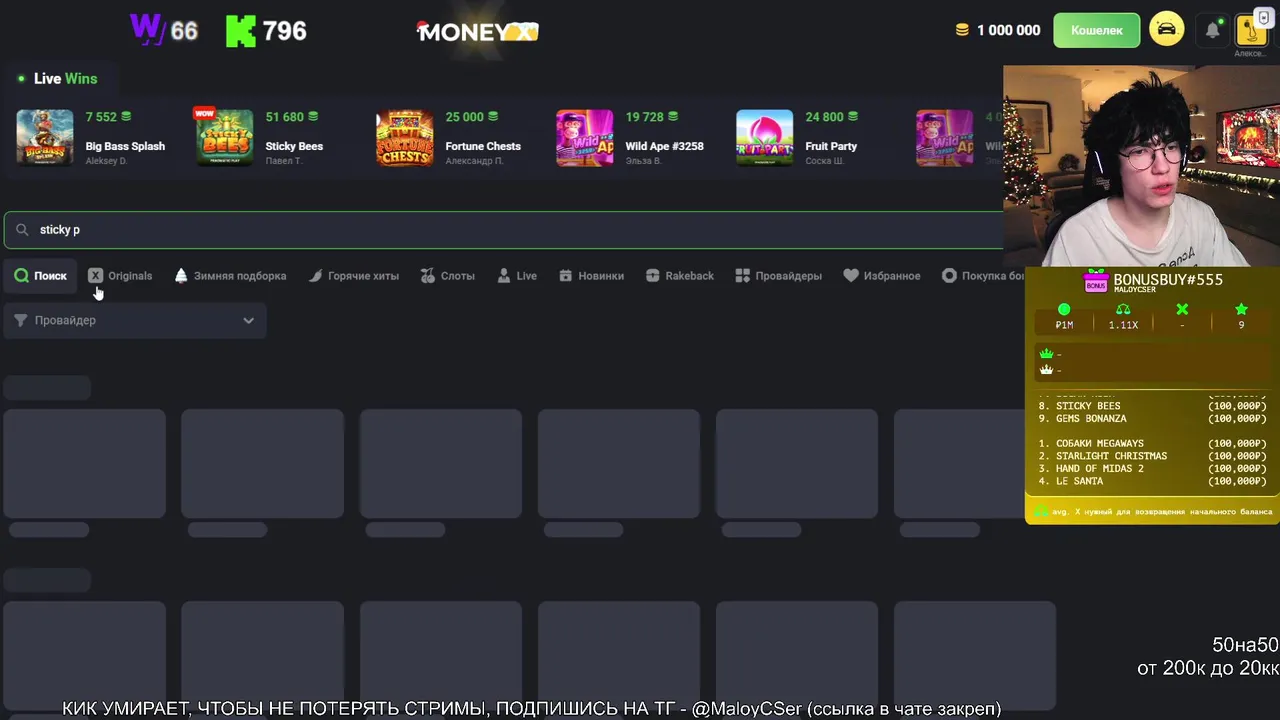
Task: Open the Новинки tab
Action: click(591, 275)
